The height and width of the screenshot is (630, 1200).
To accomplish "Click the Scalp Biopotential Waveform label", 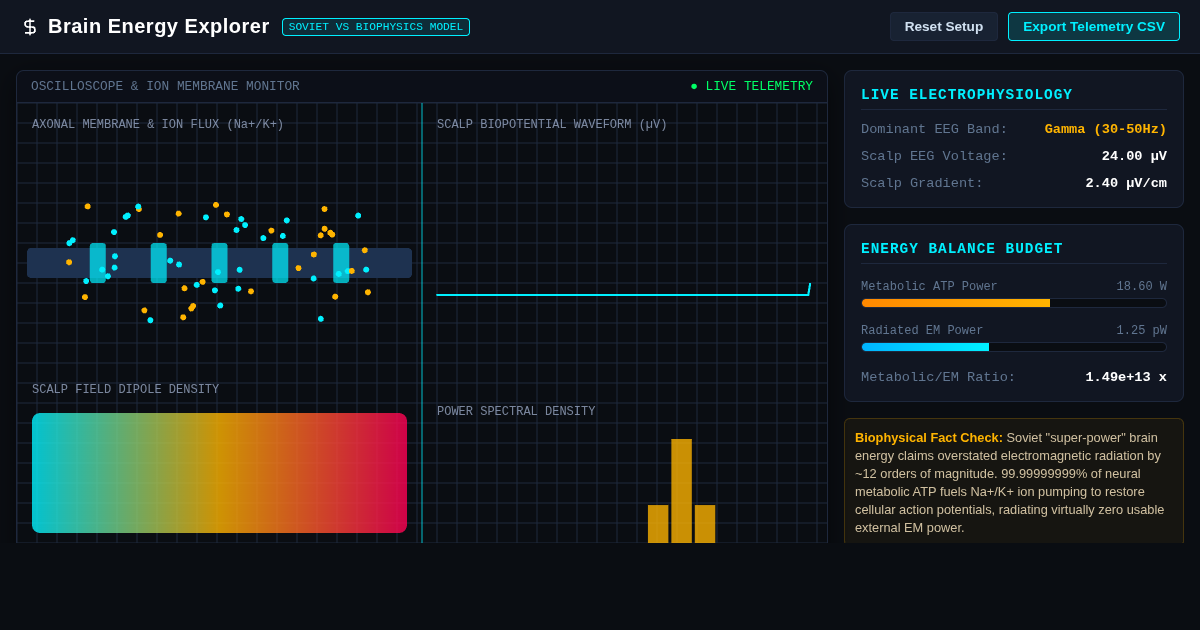I will (552, 125).
